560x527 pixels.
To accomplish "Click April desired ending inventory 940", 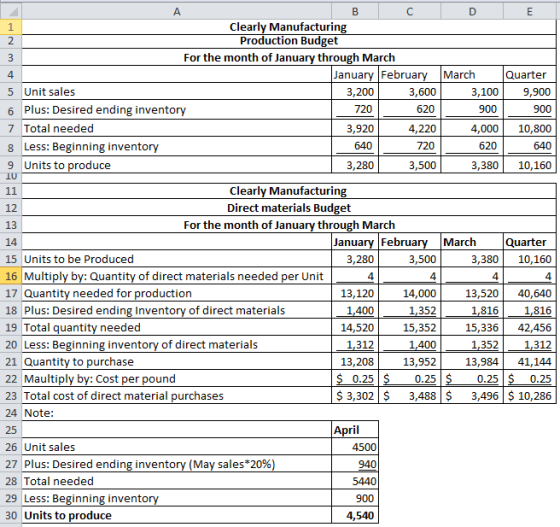I will click(368, 464).
